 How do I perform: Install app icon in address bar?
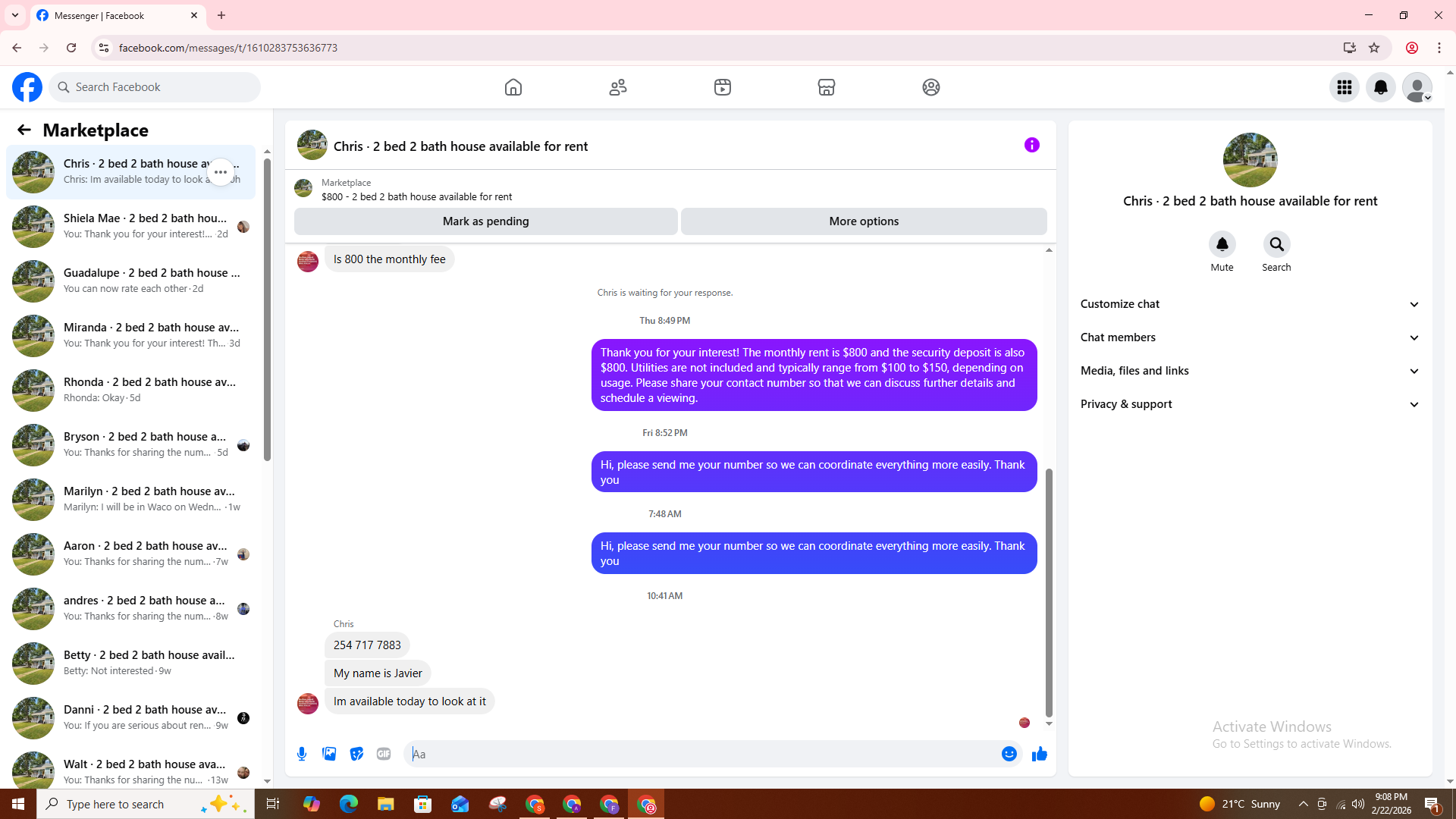pos(1350,48)
